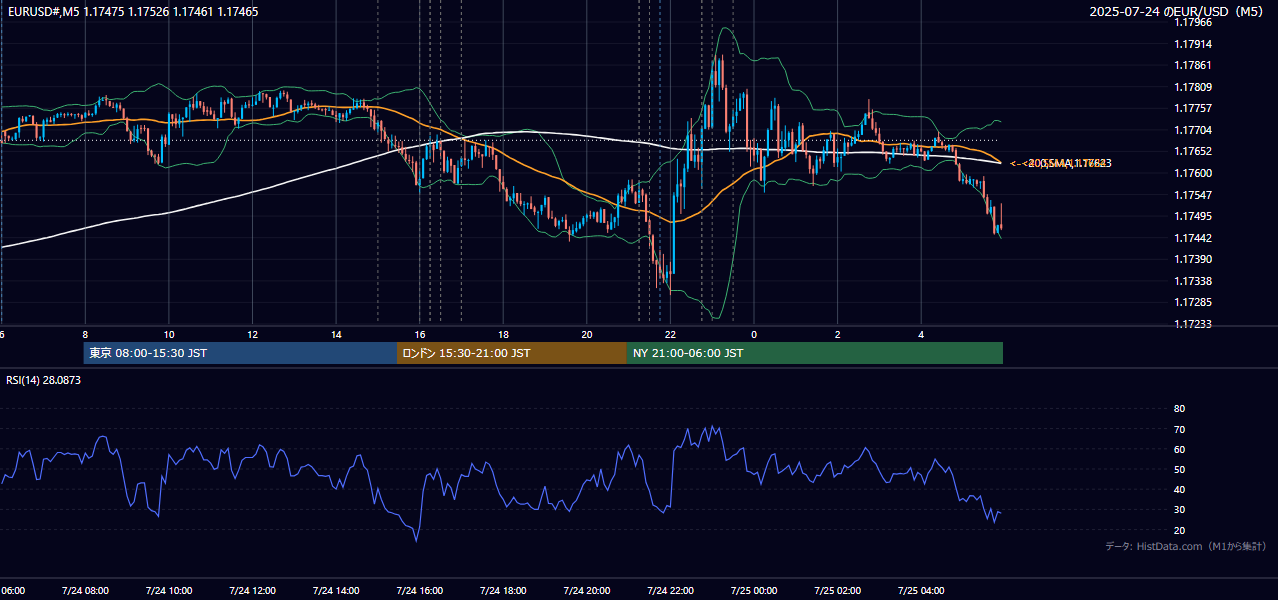
Task: Click hour label 14 under price chart
Action: point(337,334)
